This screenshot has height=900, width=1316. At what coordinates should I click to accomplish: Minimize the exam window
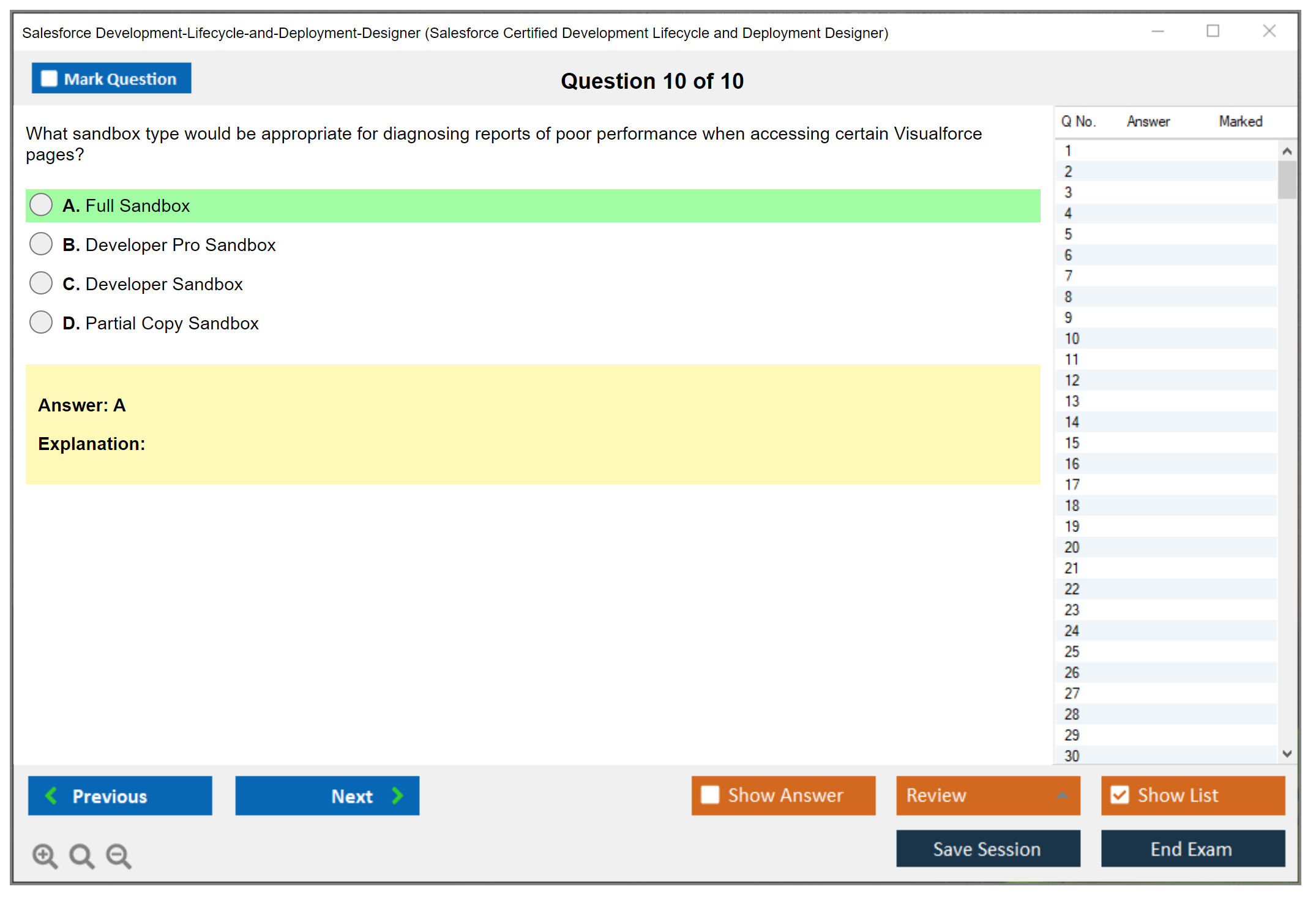[x=1157, y=31]
